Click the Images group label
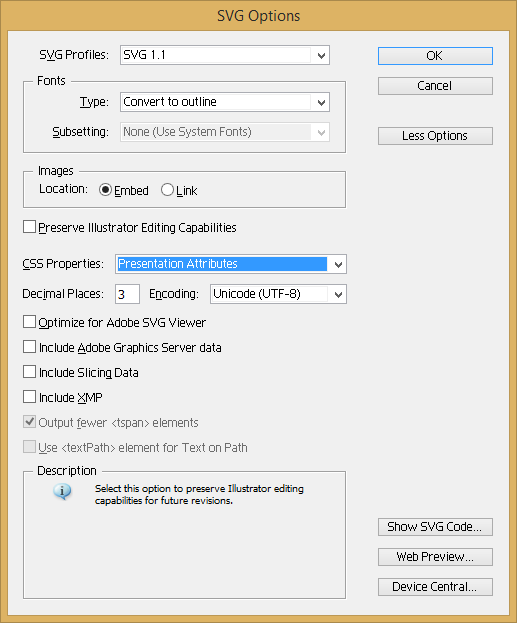The height and width of the screenshot is (623, 517). [x=56, y=171]
